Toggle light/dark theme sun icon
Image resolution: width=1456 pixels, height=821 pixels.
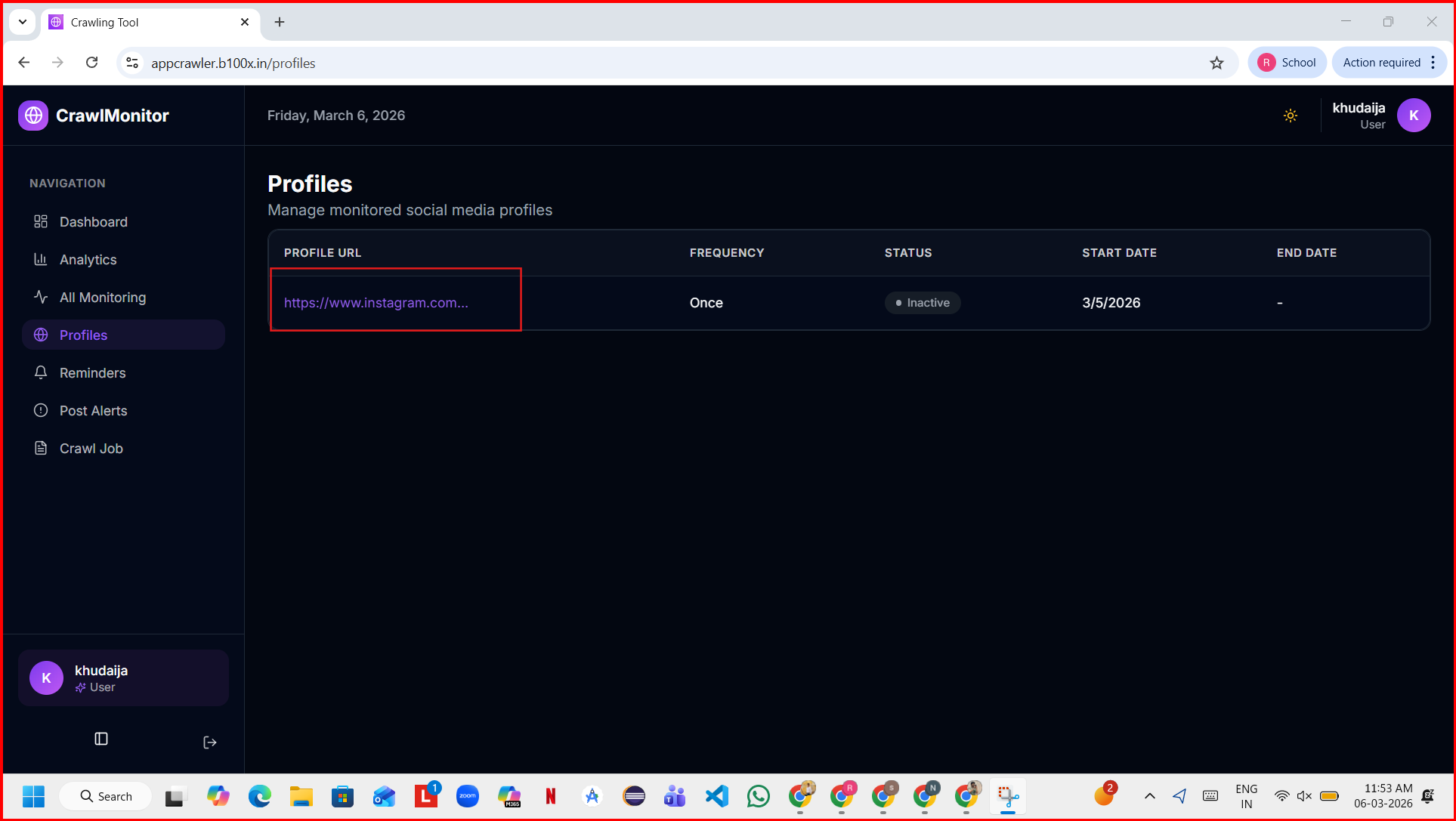[1291, 116]
